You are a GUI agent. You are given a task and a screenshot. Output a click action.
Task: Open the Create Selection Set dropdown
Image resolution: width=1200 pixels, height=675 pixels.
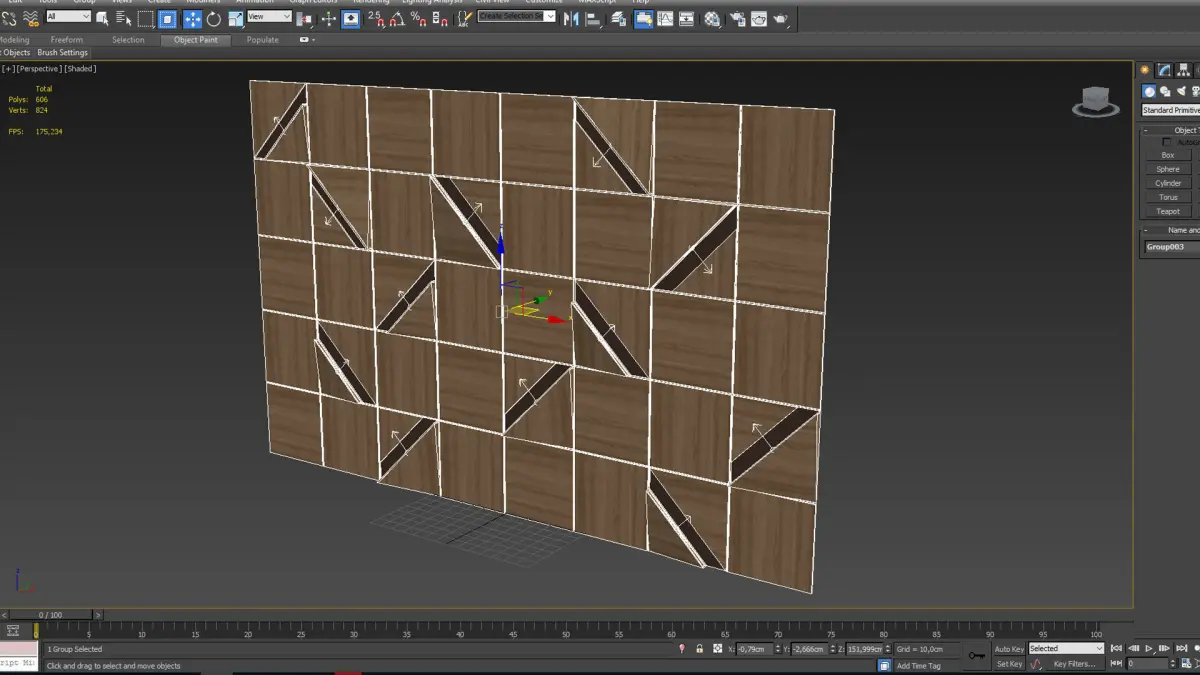click(x=516, y=17)
